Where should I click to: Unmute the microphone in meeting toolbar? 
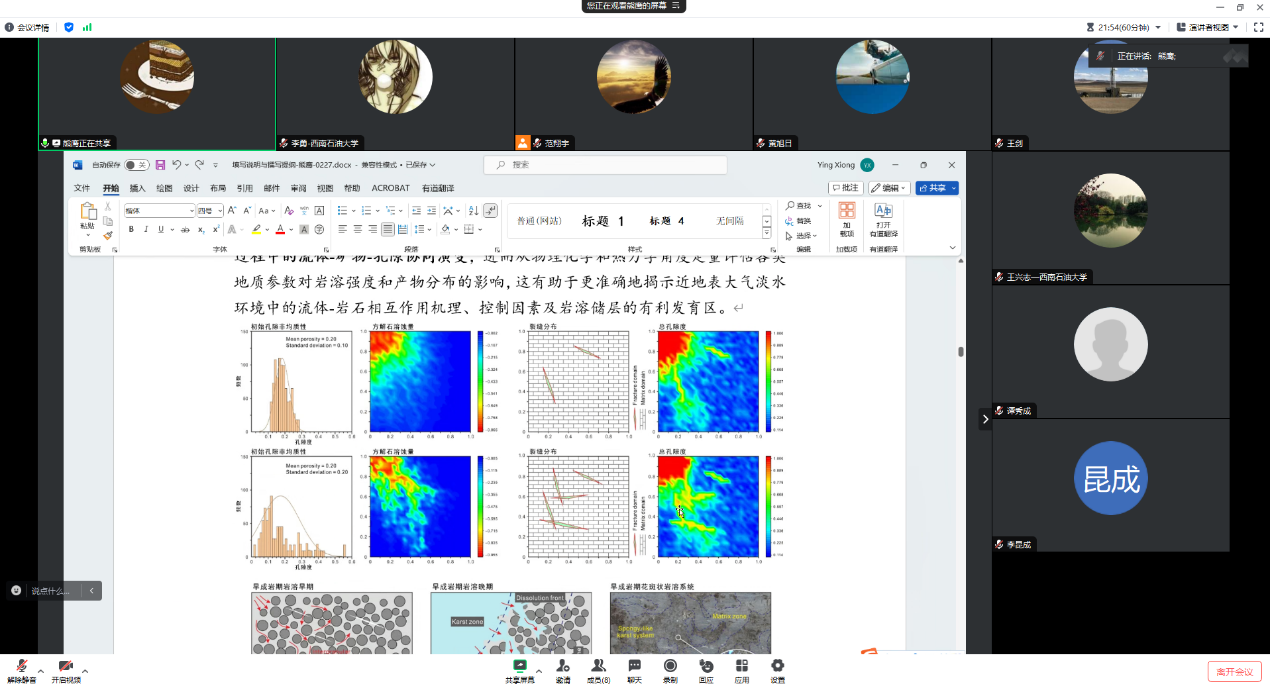click(x=21, y=667)
